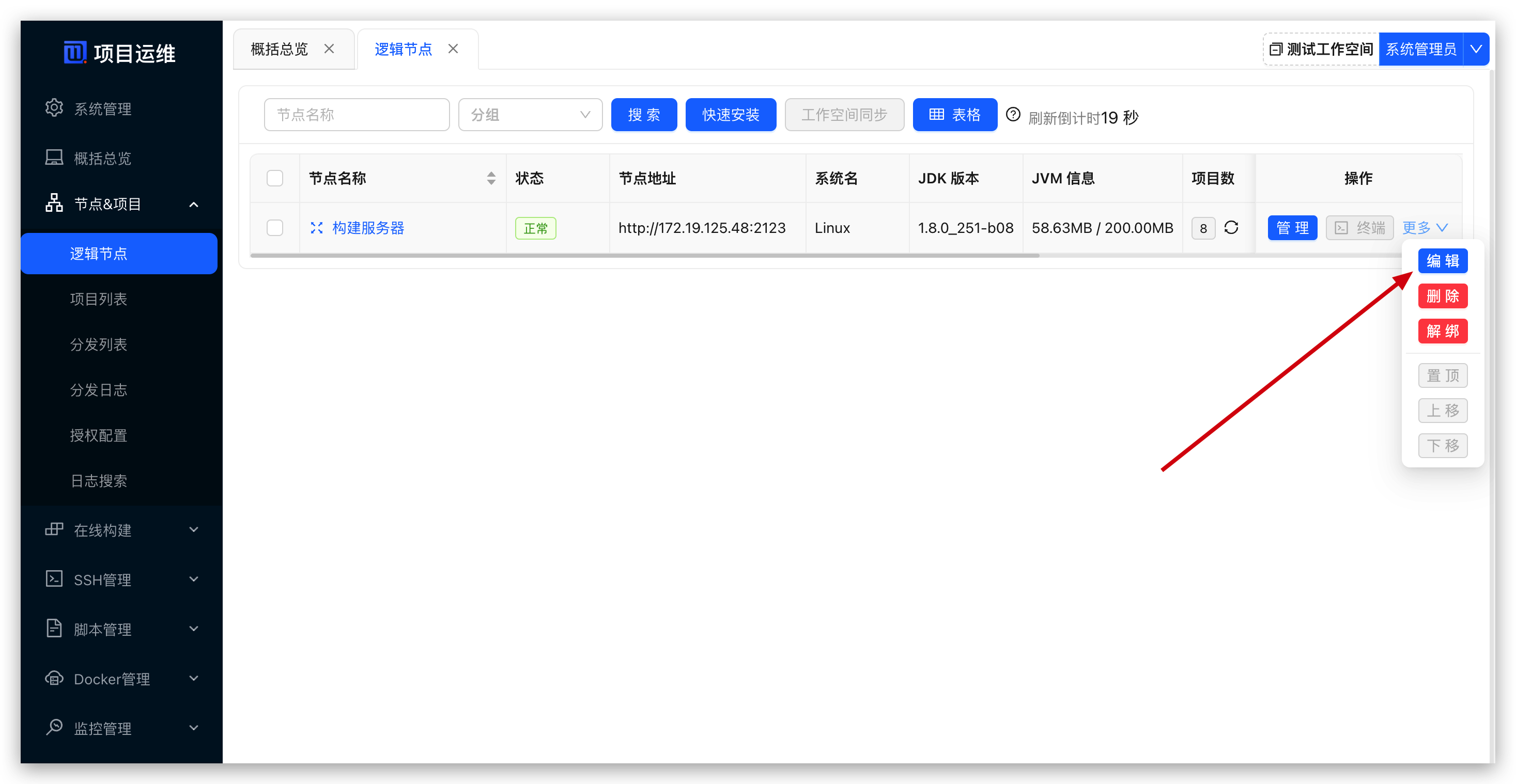Select 编辑 from the more actions menu
Image resolution: width=1516 pixels, height=784 pixels.
(1443, 260)
